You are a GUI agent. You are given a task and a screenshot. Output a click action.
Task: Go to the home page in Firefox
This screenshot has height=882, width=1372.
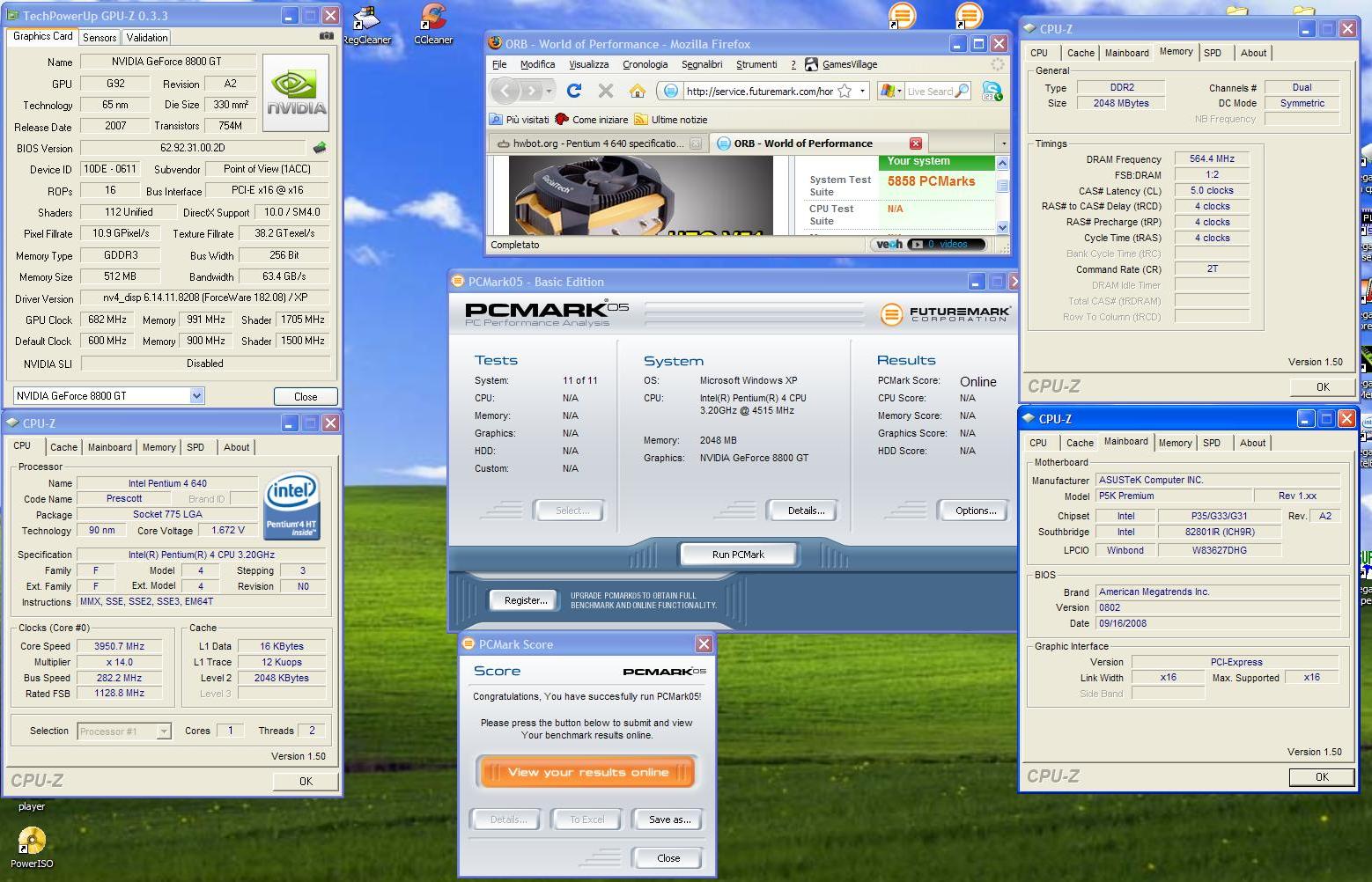click(637, 91)
